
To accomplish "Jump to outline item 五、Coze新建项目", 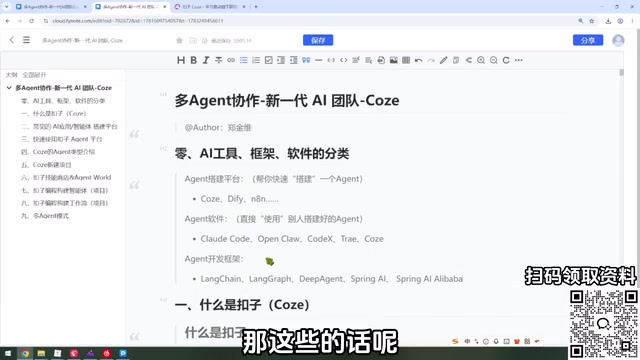I will 46,165.
